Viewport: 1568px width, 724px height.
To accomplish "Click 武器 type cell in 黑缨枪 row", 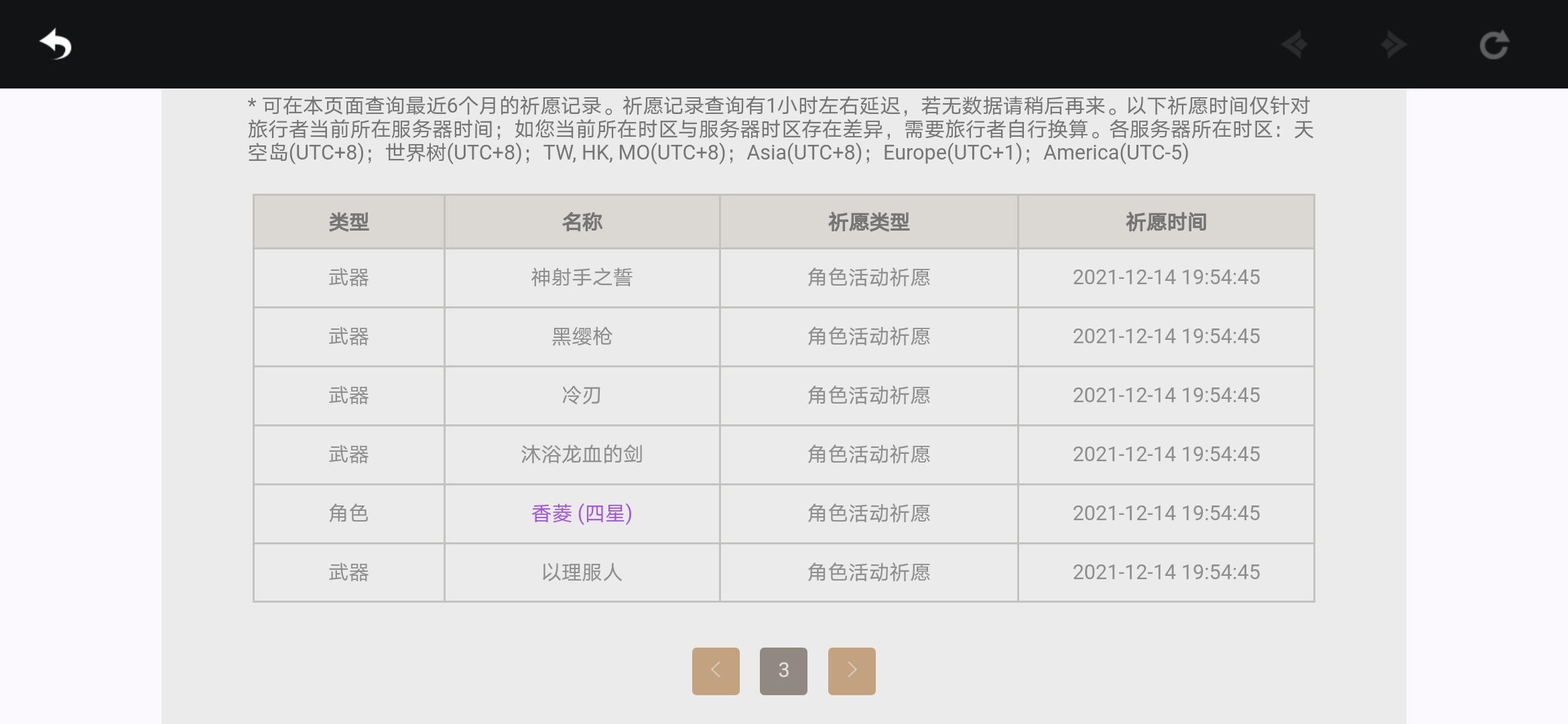I will coord(348,337).
